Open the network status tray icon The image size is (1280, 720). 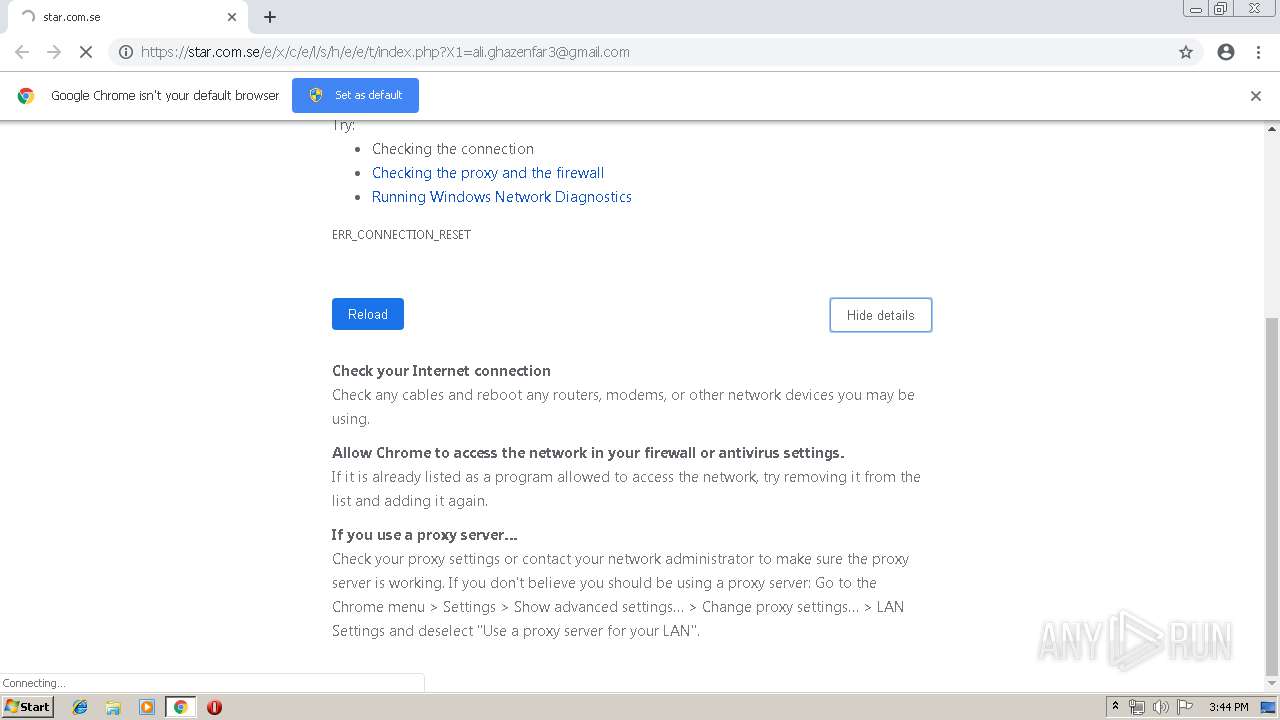click(1136, 707)
